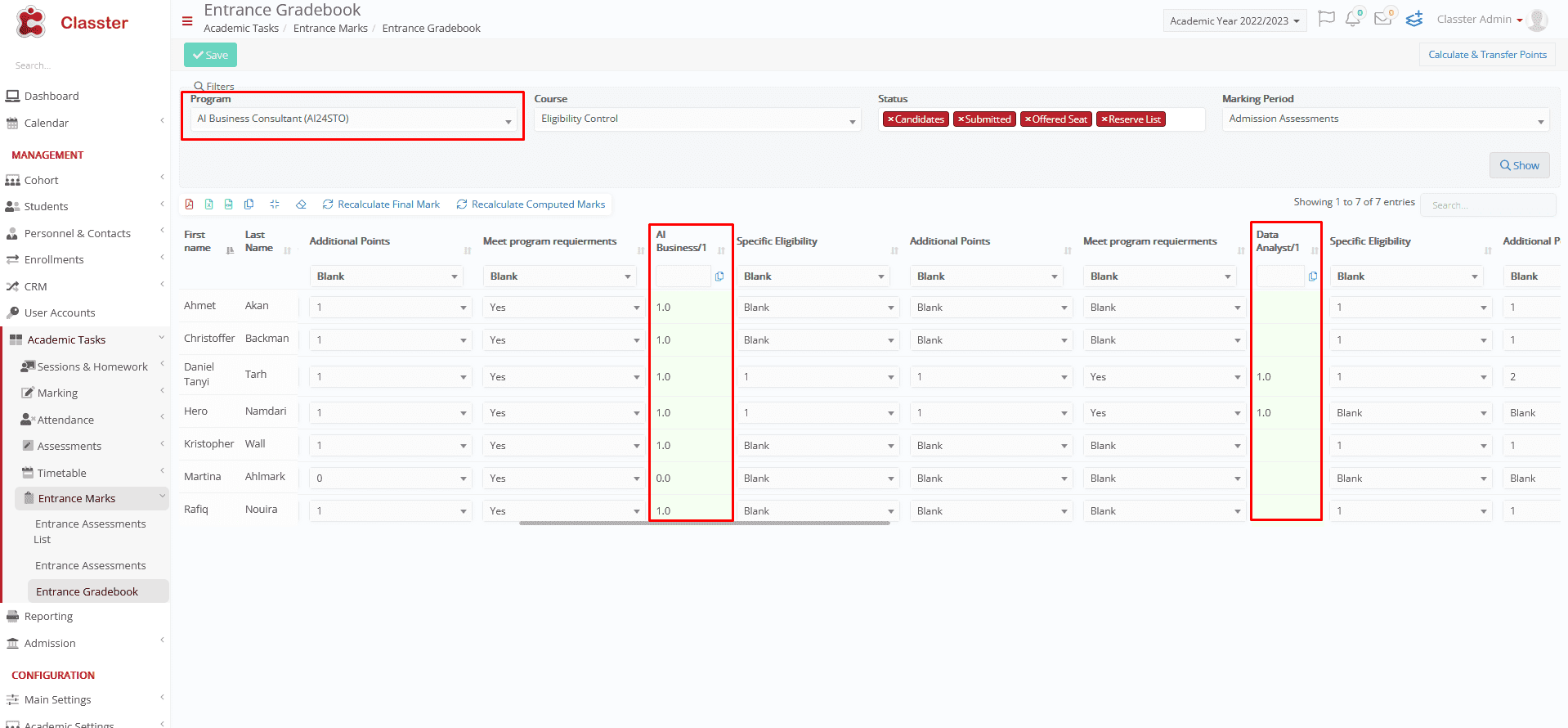
Task: Open the Marking Period dropdown
Action: pos(1386,119)
